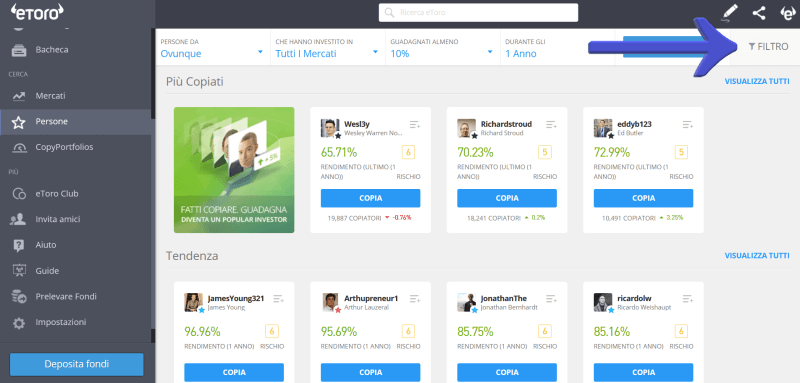
Task: Click the pencil write-post icon in header
Action: [x=730, y=13]
